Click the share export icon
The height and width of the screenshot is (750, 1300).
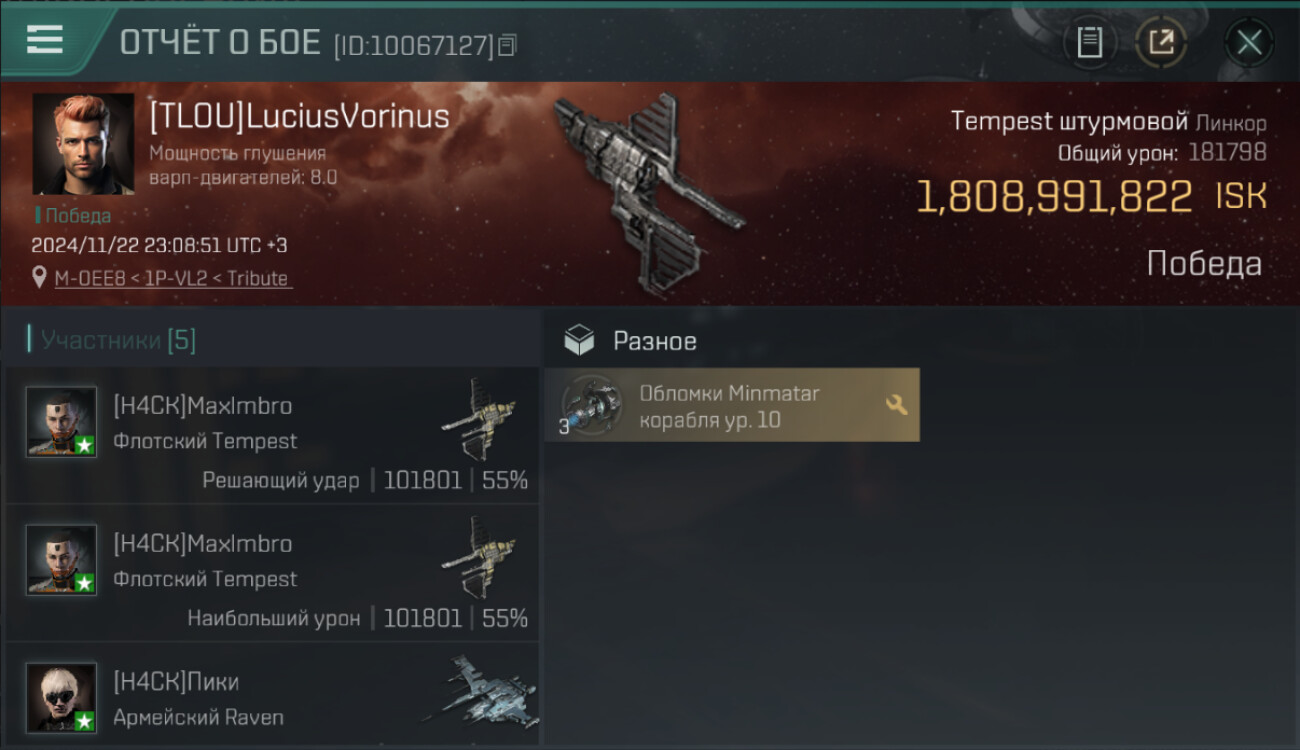click(1161, 43)
